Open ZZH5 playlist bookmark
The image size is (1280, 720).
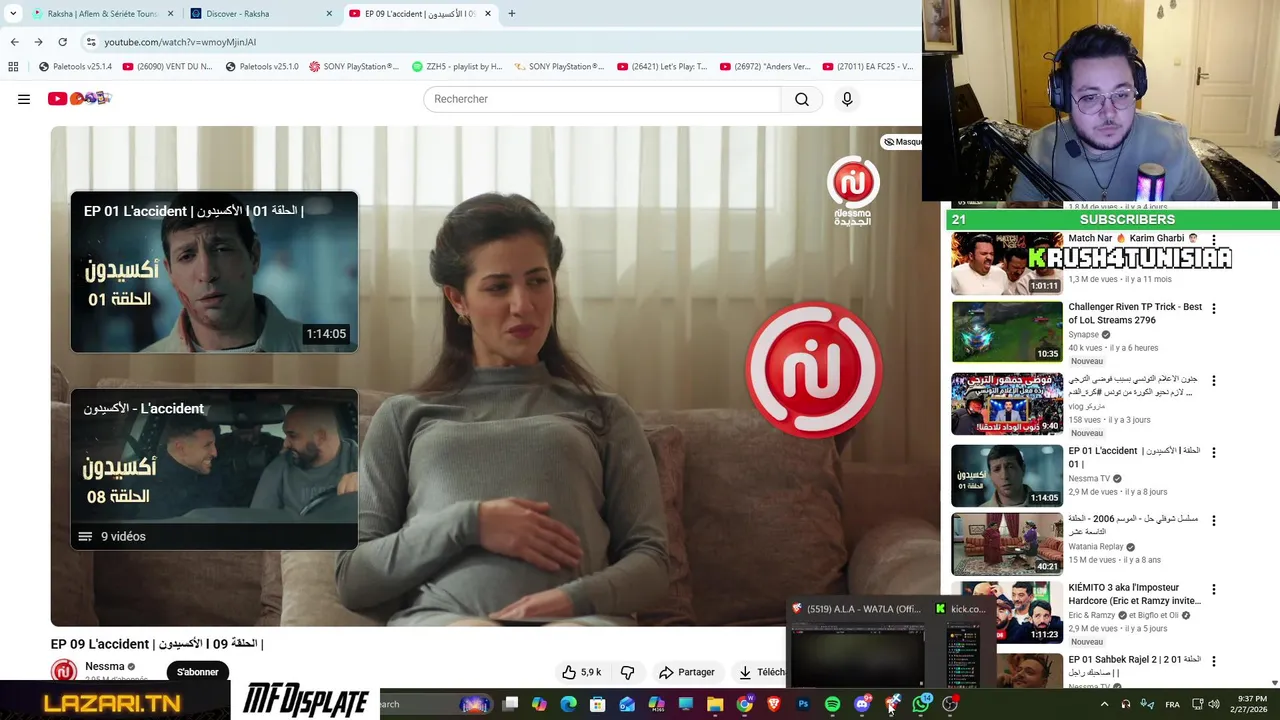[x=457, y=67]
